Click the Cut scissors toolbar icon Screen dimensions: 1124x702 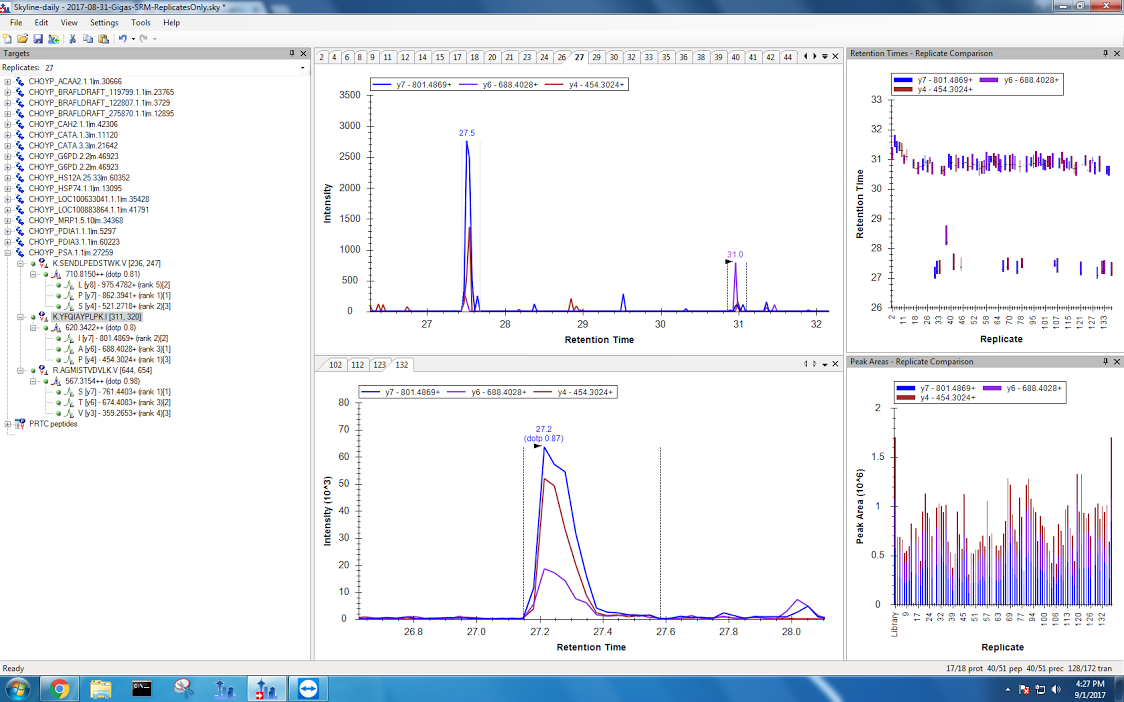(x=73, y=38)
